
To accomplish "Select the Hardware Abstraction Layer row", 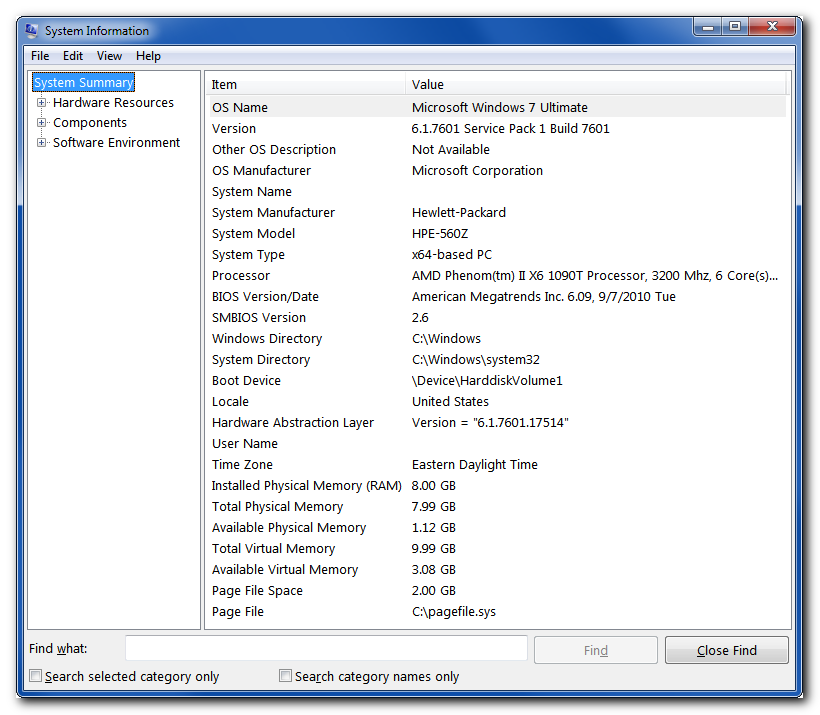I will (x=498, y=422).
